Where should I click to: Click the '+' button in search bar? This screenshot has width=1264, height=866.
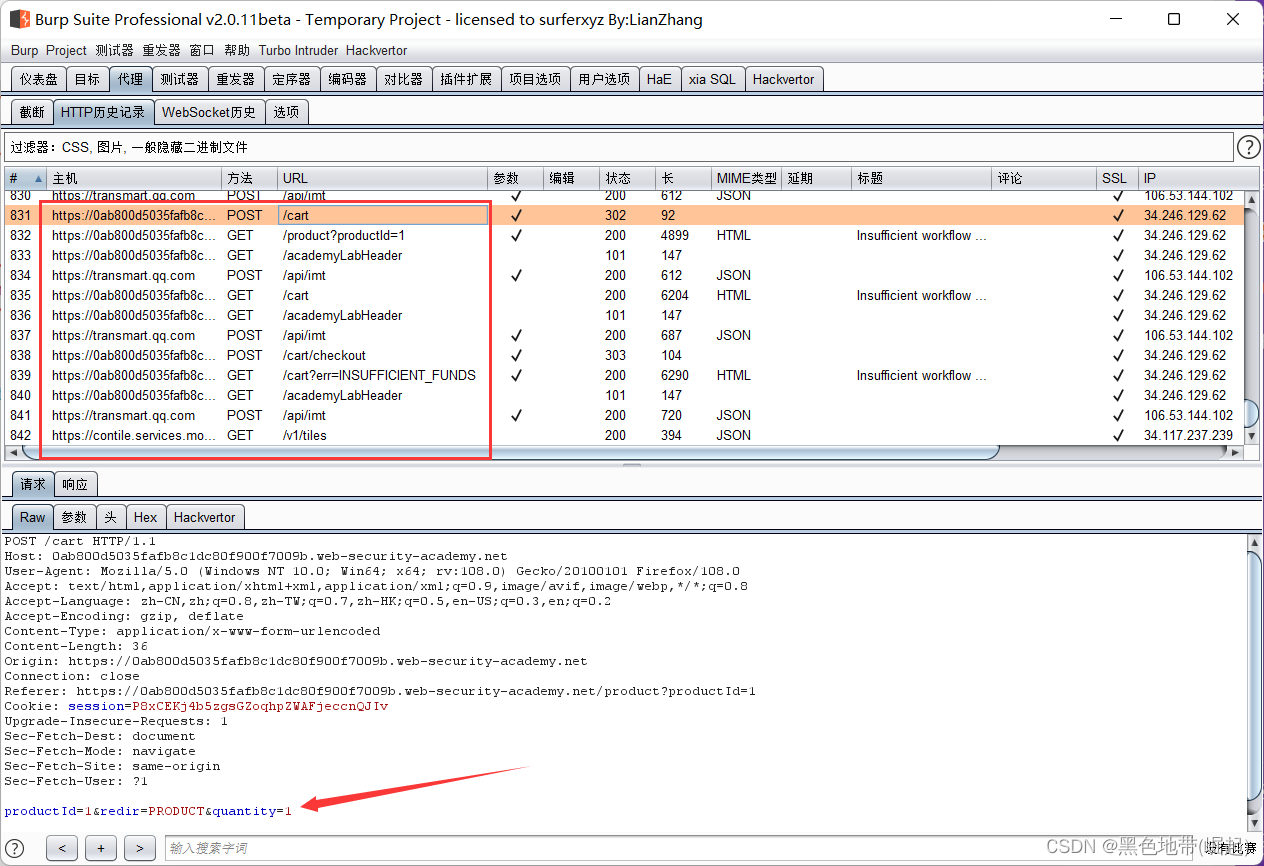point(100,848)
